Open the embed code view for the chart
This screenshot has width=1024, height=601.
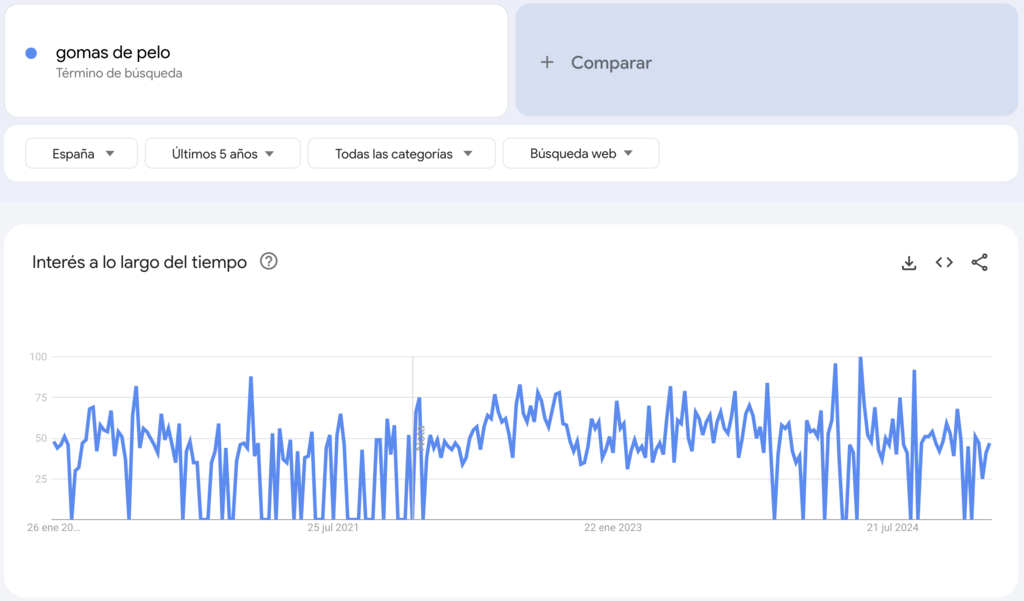[943, 262]
